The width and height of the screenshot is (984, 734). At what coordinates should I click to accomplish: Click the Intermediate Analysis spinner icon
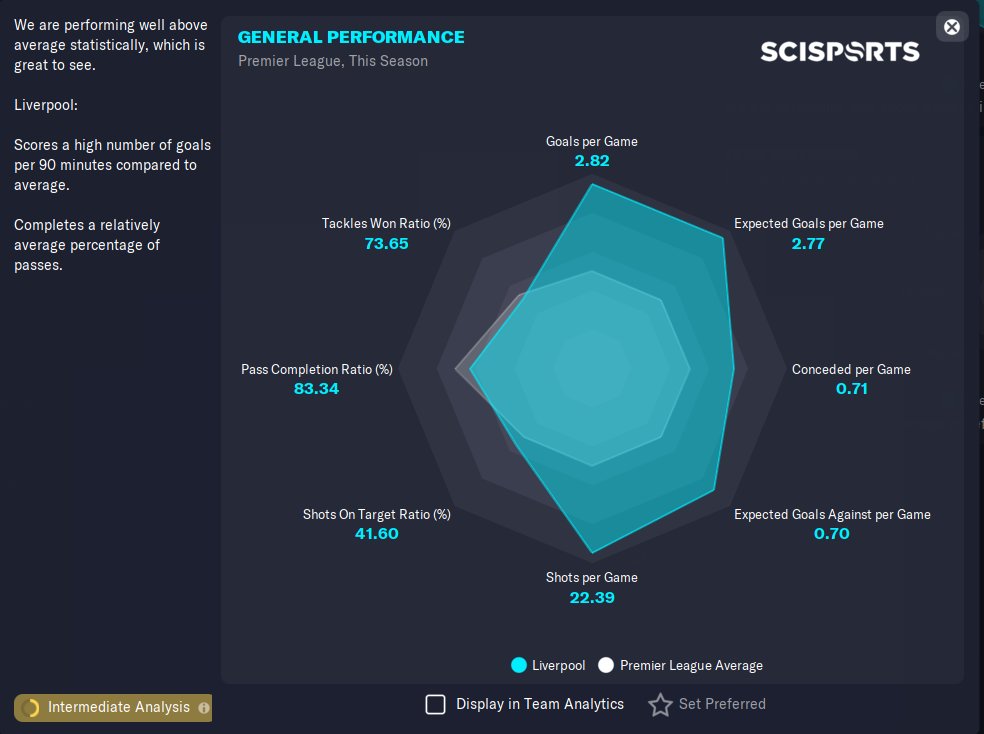tap(31, 708)
